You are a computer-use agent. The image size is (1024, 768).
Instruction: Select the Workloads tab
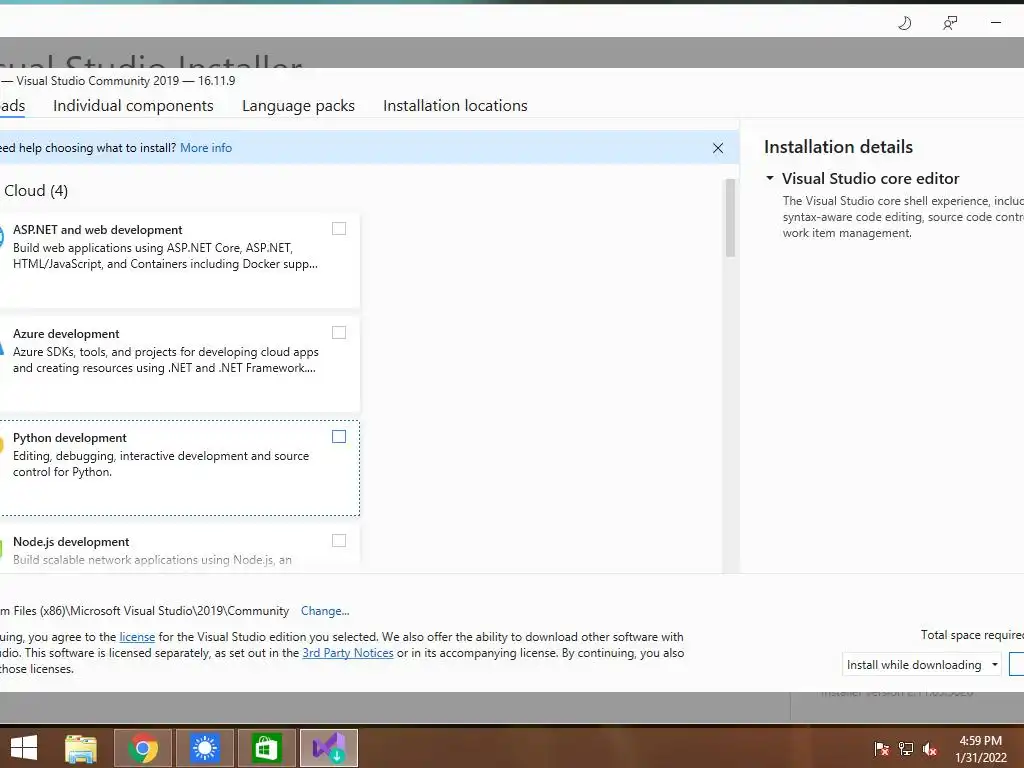12,106
